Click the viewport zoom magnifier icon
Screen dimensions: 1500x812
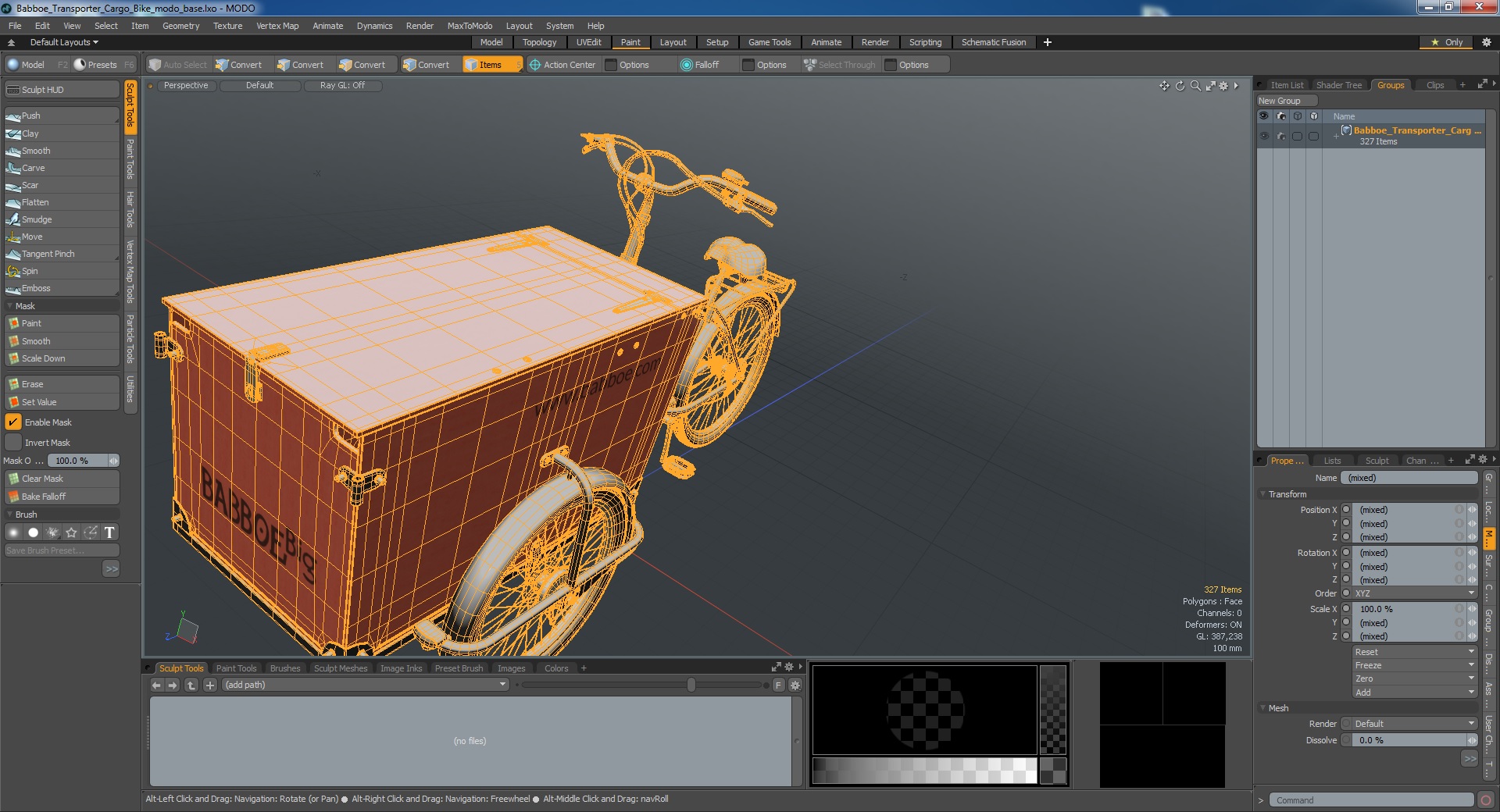[x=1195, y=86]
